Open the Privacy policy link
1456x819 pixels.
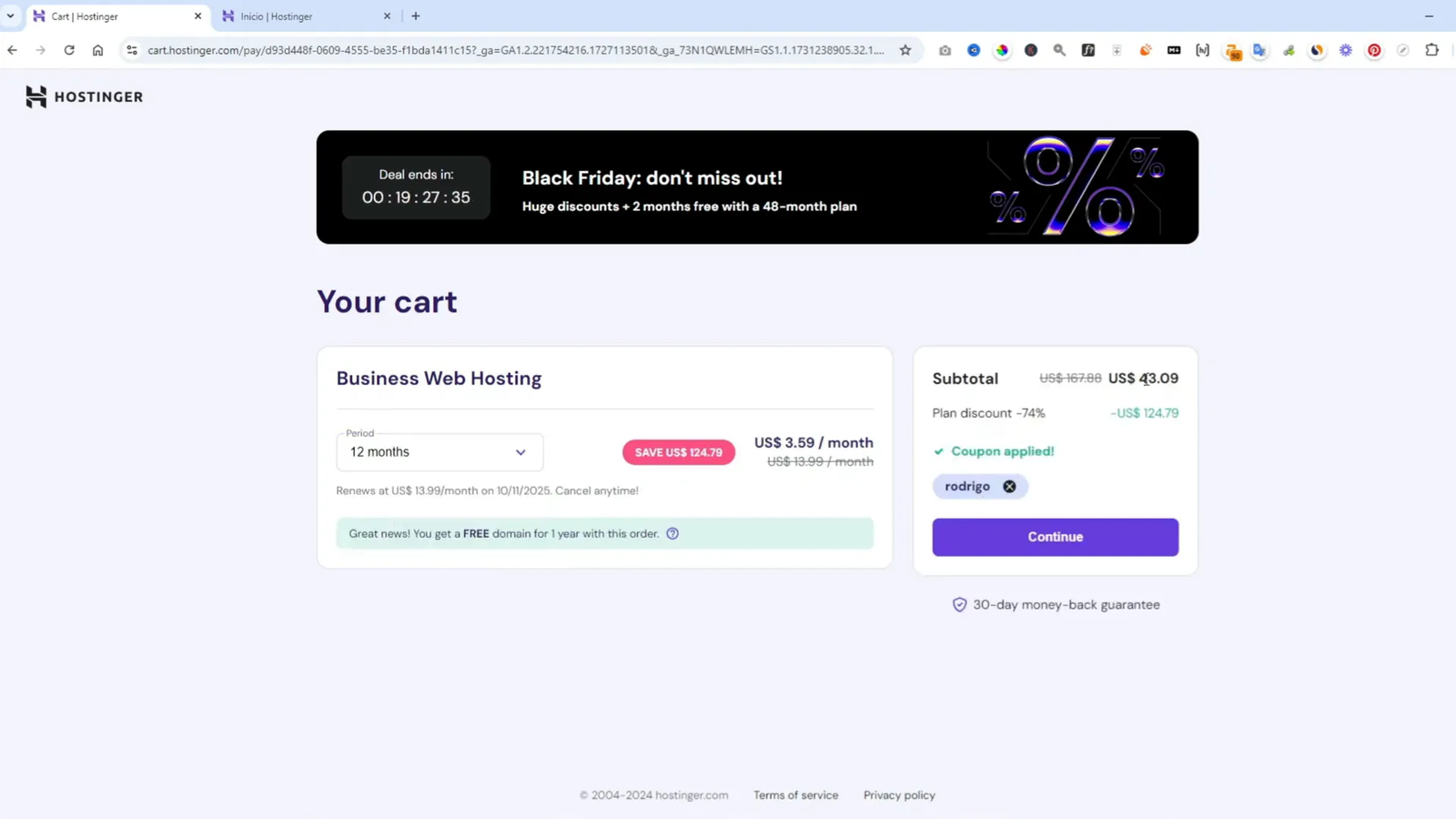point(899,795)
